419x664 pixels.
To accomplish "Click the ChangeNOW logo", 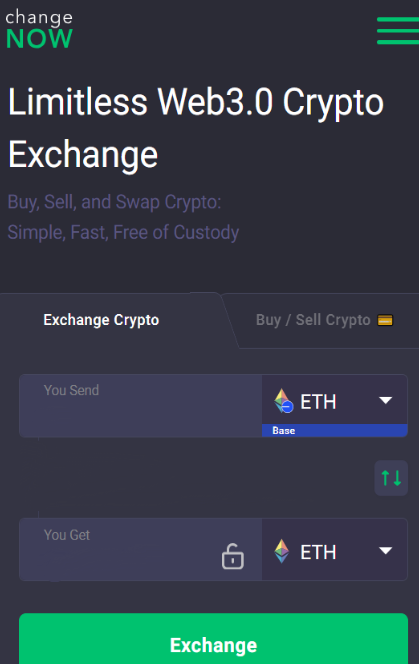I will coord(39,29).
